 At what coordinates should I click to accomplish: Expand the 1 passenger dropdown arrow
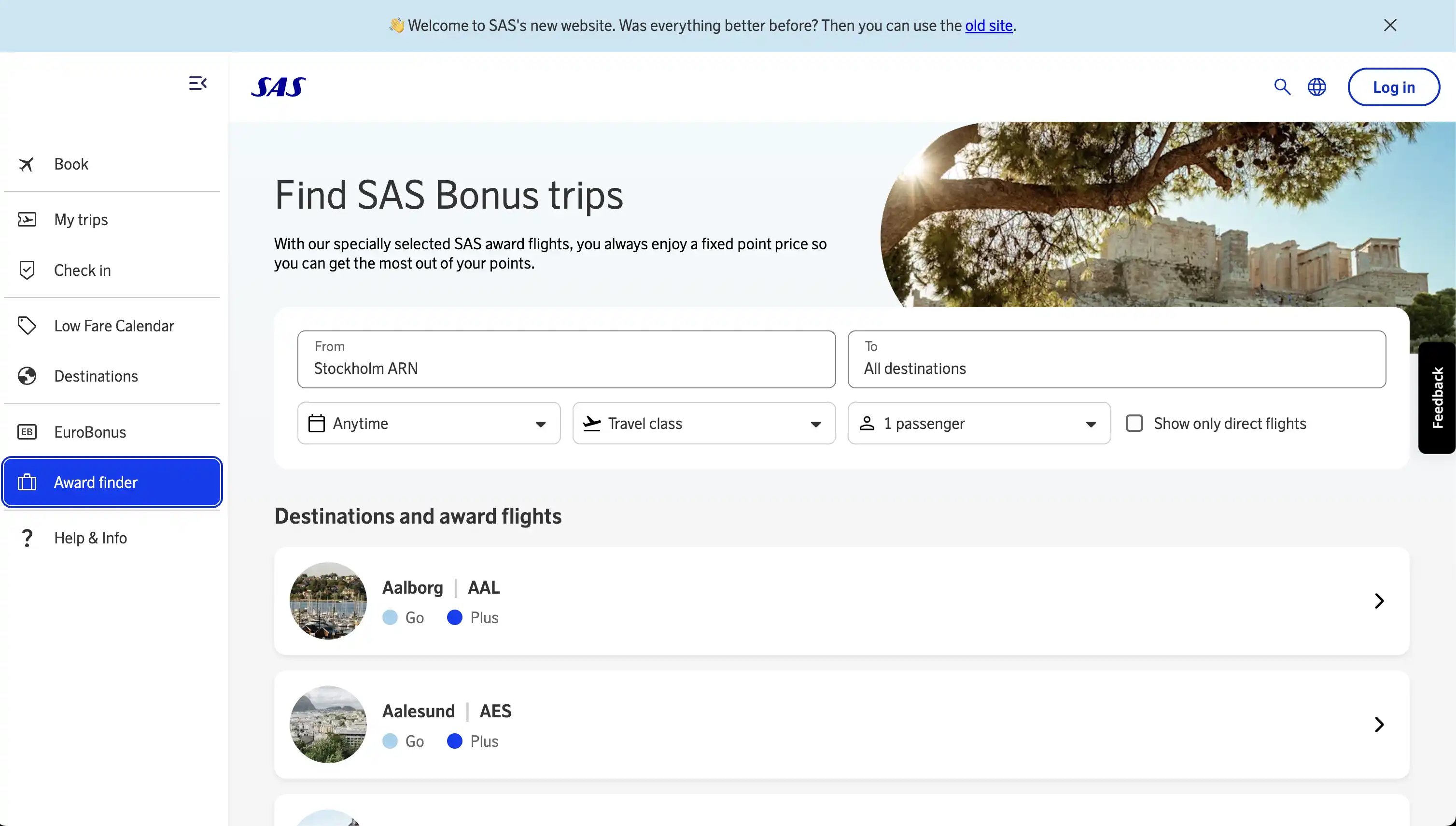[1090, 424]
